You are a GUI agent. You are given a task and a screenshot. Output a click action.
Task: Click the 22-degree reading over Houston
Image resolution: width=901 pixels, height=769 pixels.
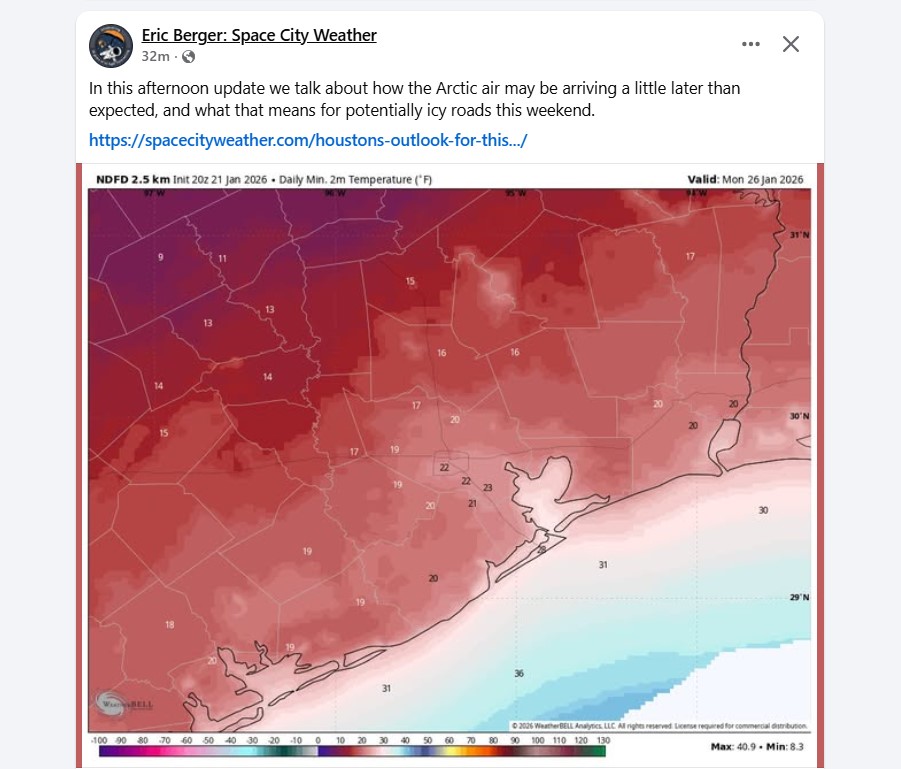pos(444,465)
